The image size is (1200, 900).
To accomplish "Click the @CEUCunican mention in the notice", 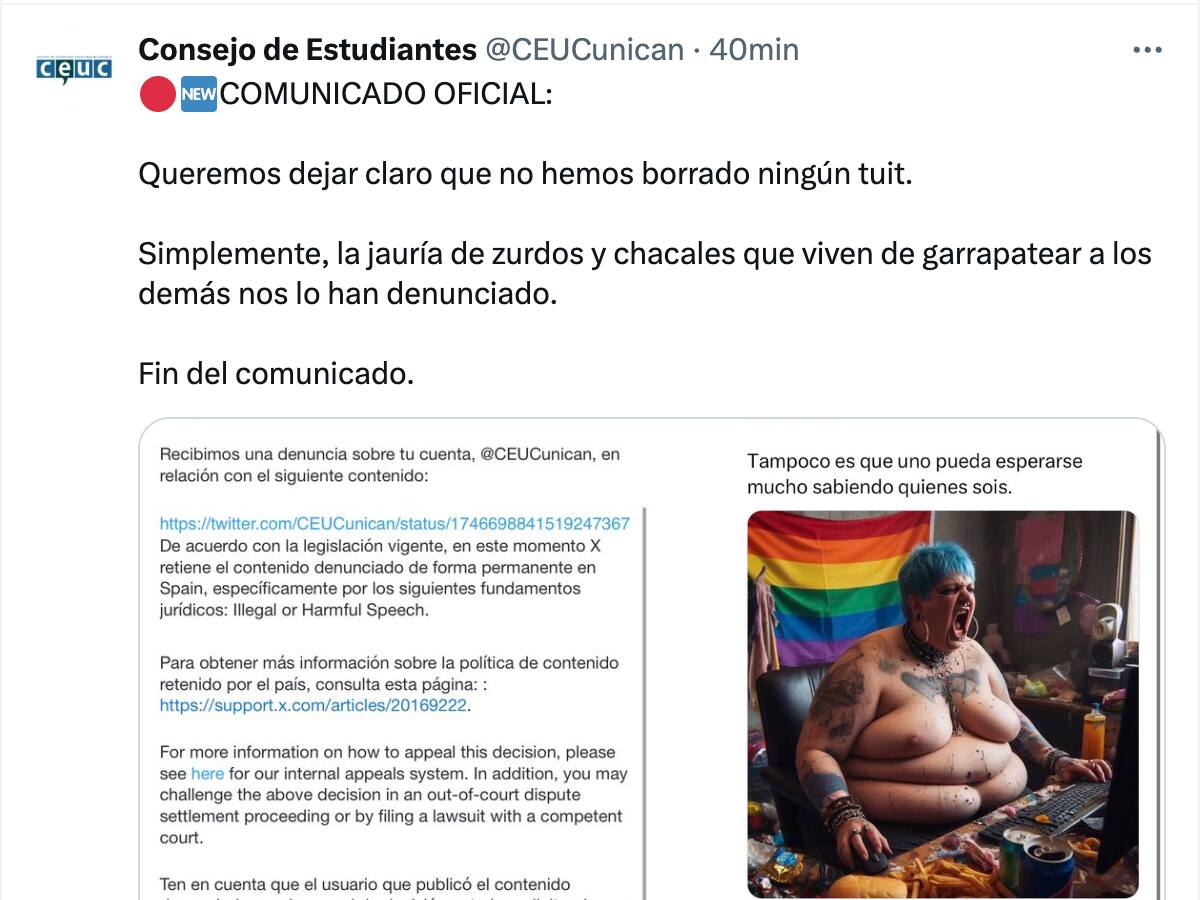I will (x=539, y=454).
